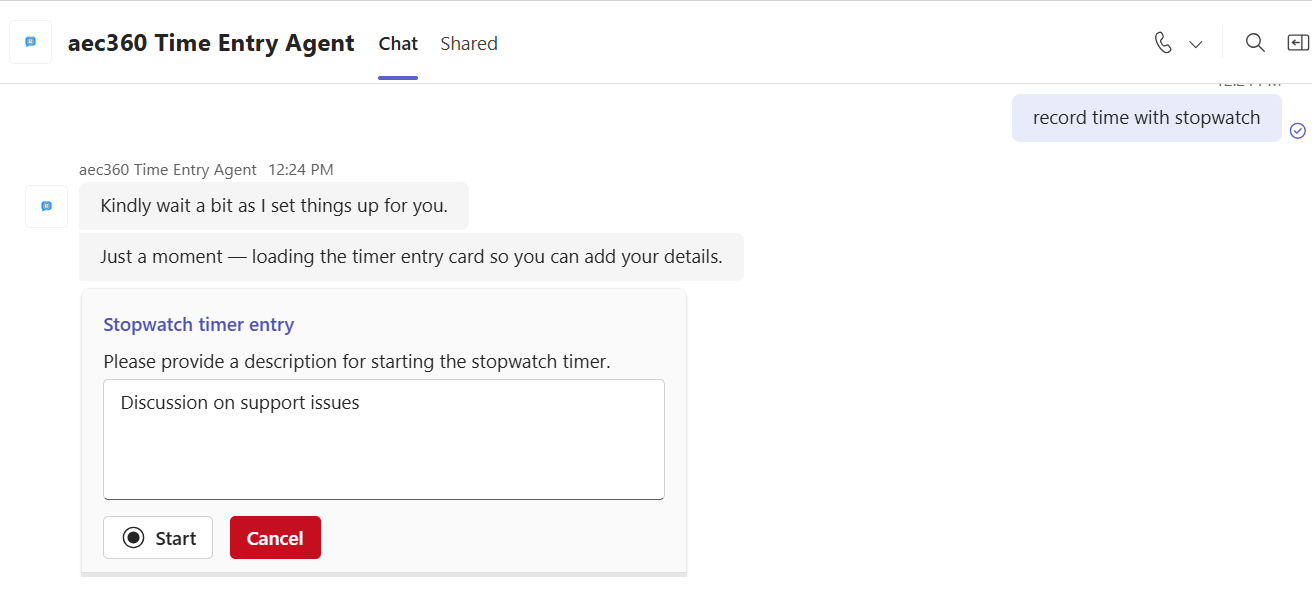Click into the stopwatch description text box
Screen dimensions: 1312x603
pyautogui.click(x=383, y=439)
